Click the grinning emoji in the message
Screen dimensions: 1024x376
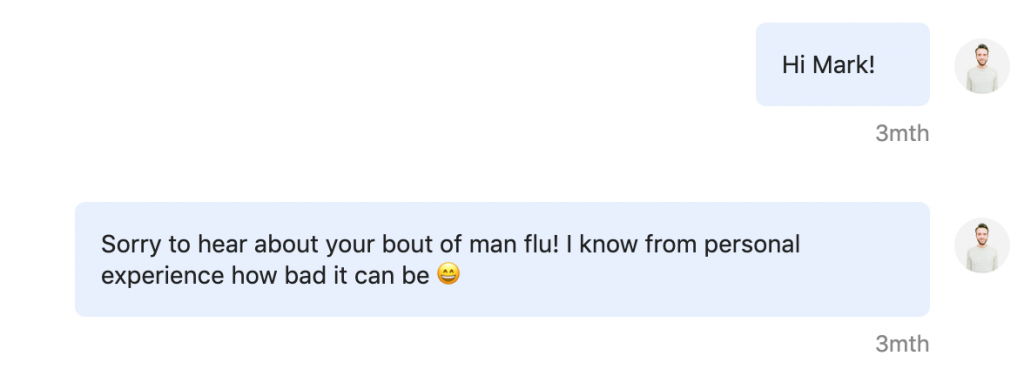[447, 274]
